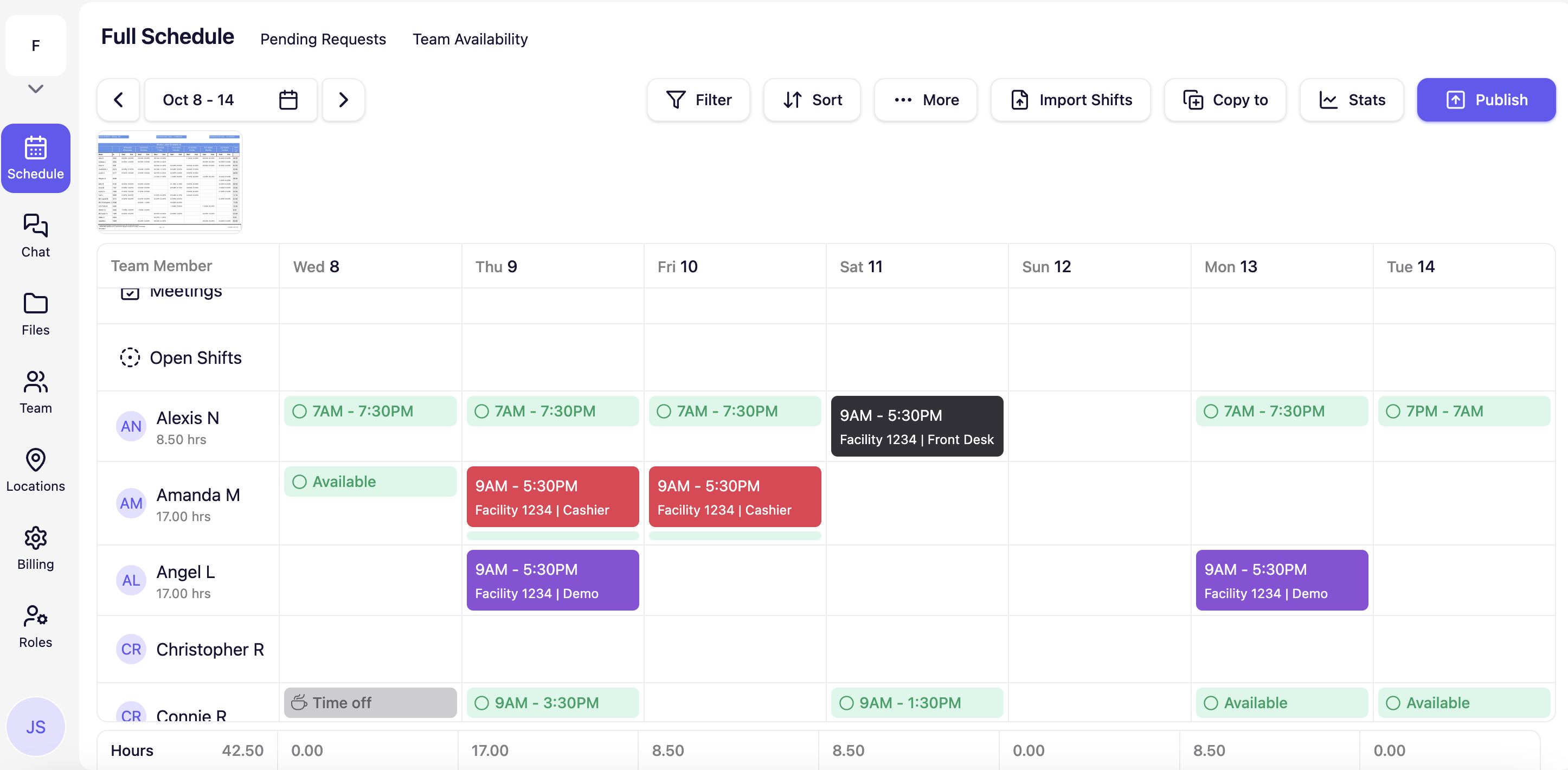Switch to Pending Requests tab
The height and width of the screenshot is (770, 1568).
pyautogui.click(x=323, y=39)
